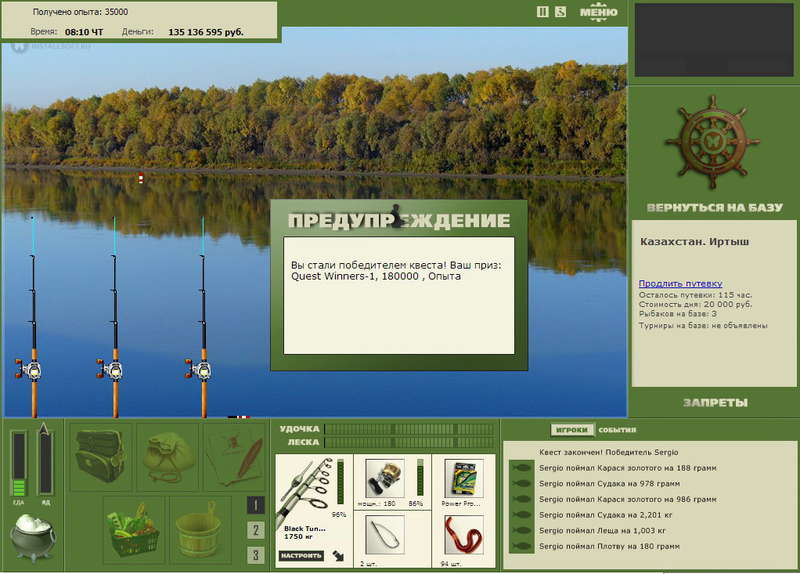Click the fish icon beside Судака на 2,201 кг
Image resolution: width=800 pixels, height=574 pixels.
pyautogui.click(x=521, y=515)
